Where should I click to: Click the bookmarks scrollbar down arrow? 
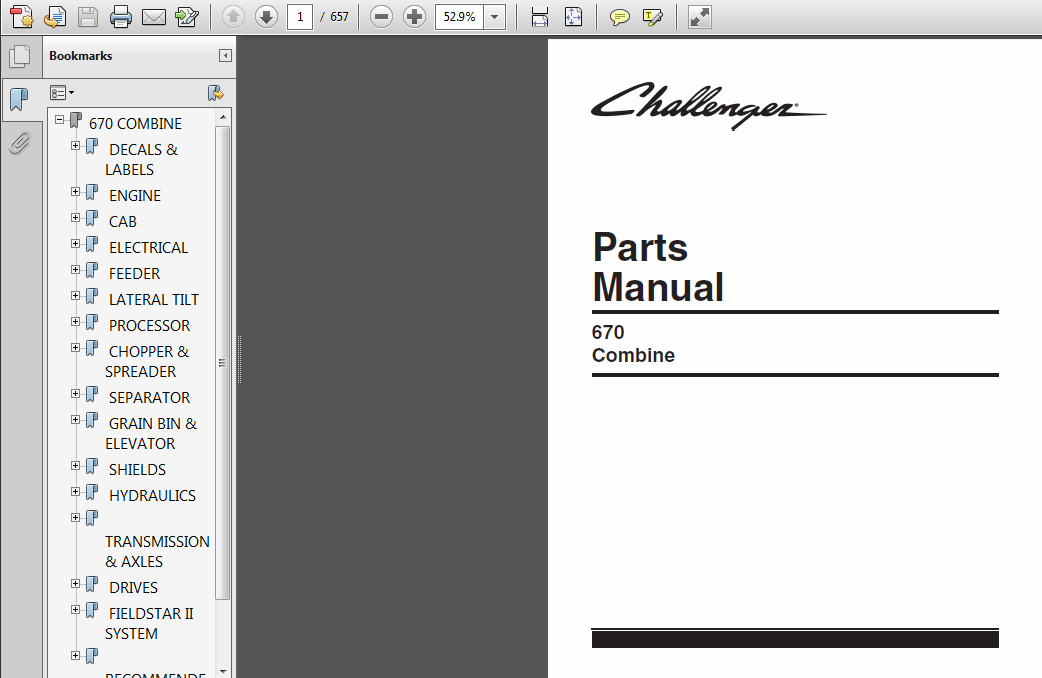pyautogui.click(x=223, y=671)
